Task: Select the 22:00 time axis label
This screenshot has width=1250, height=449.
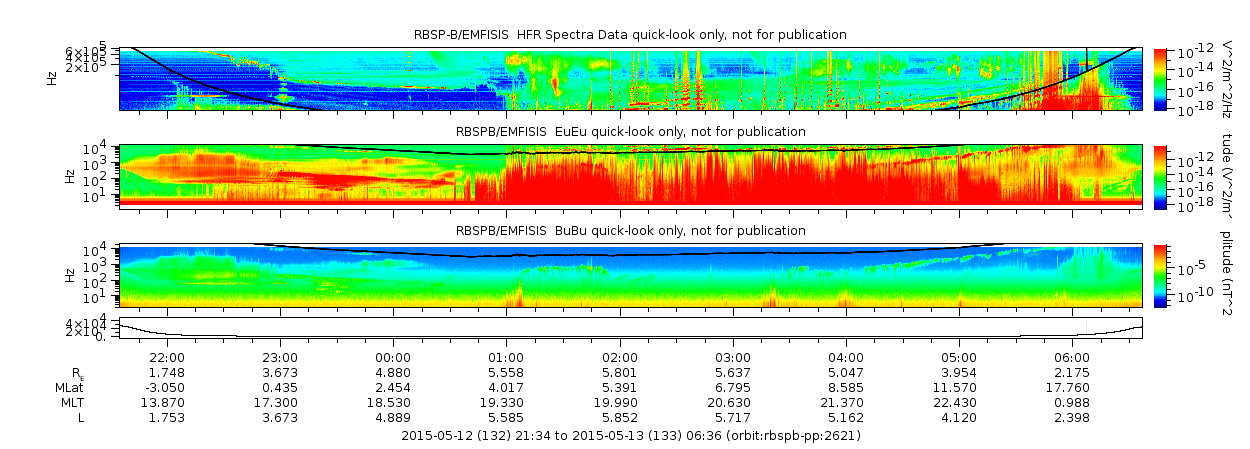Action: (166, 357)
